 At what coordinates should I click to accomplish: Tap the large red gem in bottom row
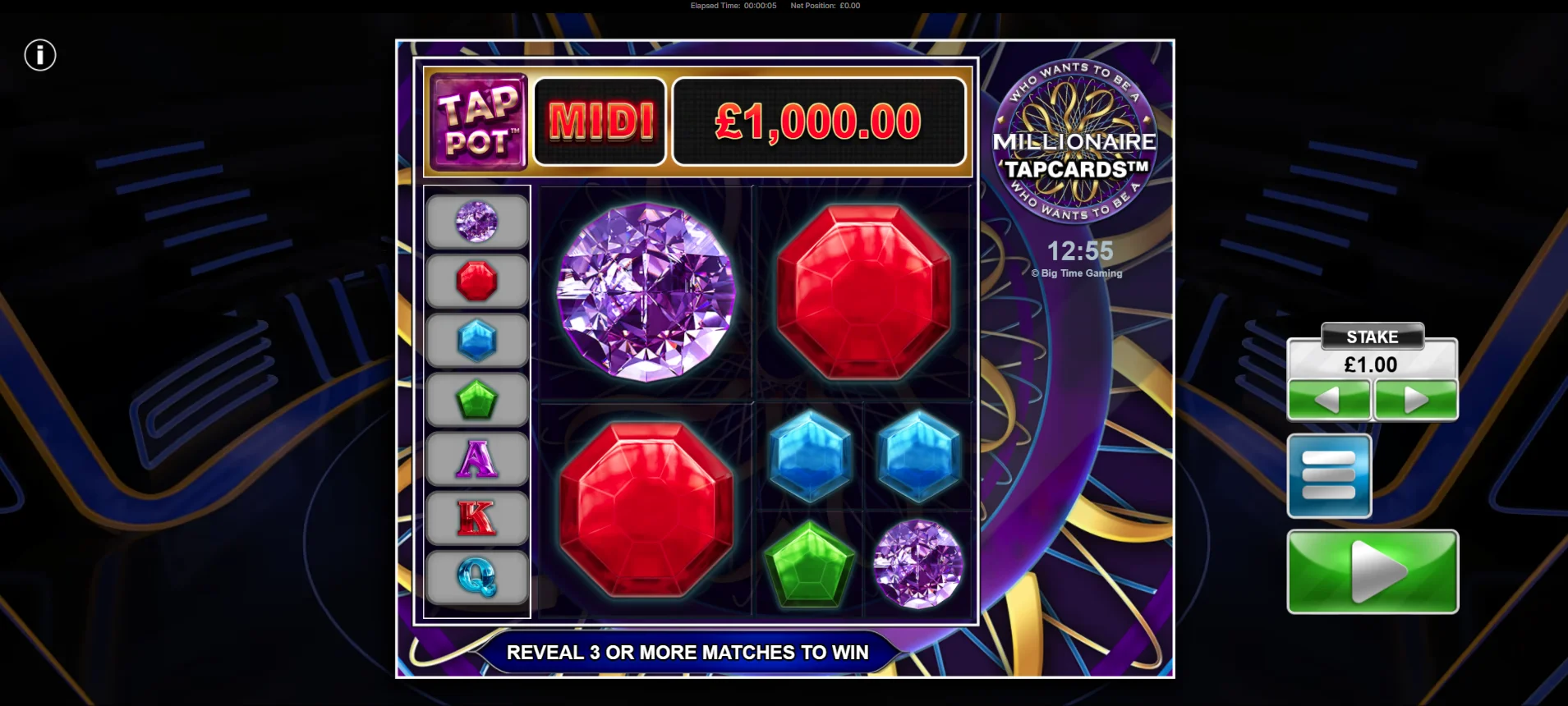point(646,509)
